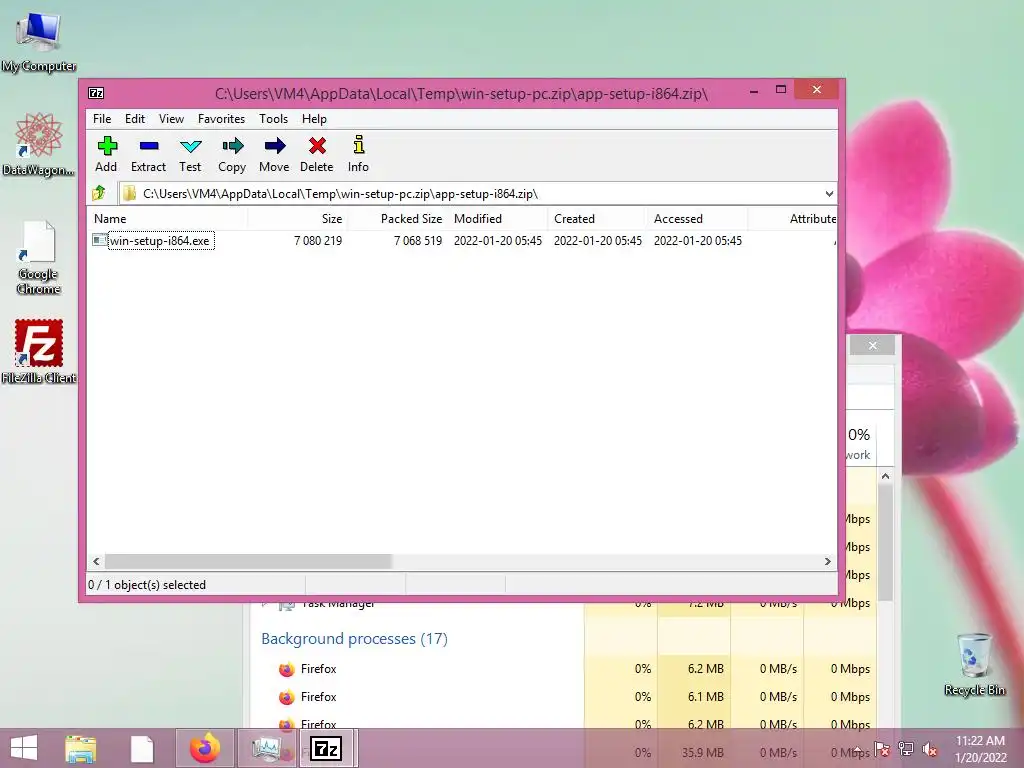Click Task Manager scrollbar up arrow
The width and height of the screenshot is (1024, 768).
point(885,476)
